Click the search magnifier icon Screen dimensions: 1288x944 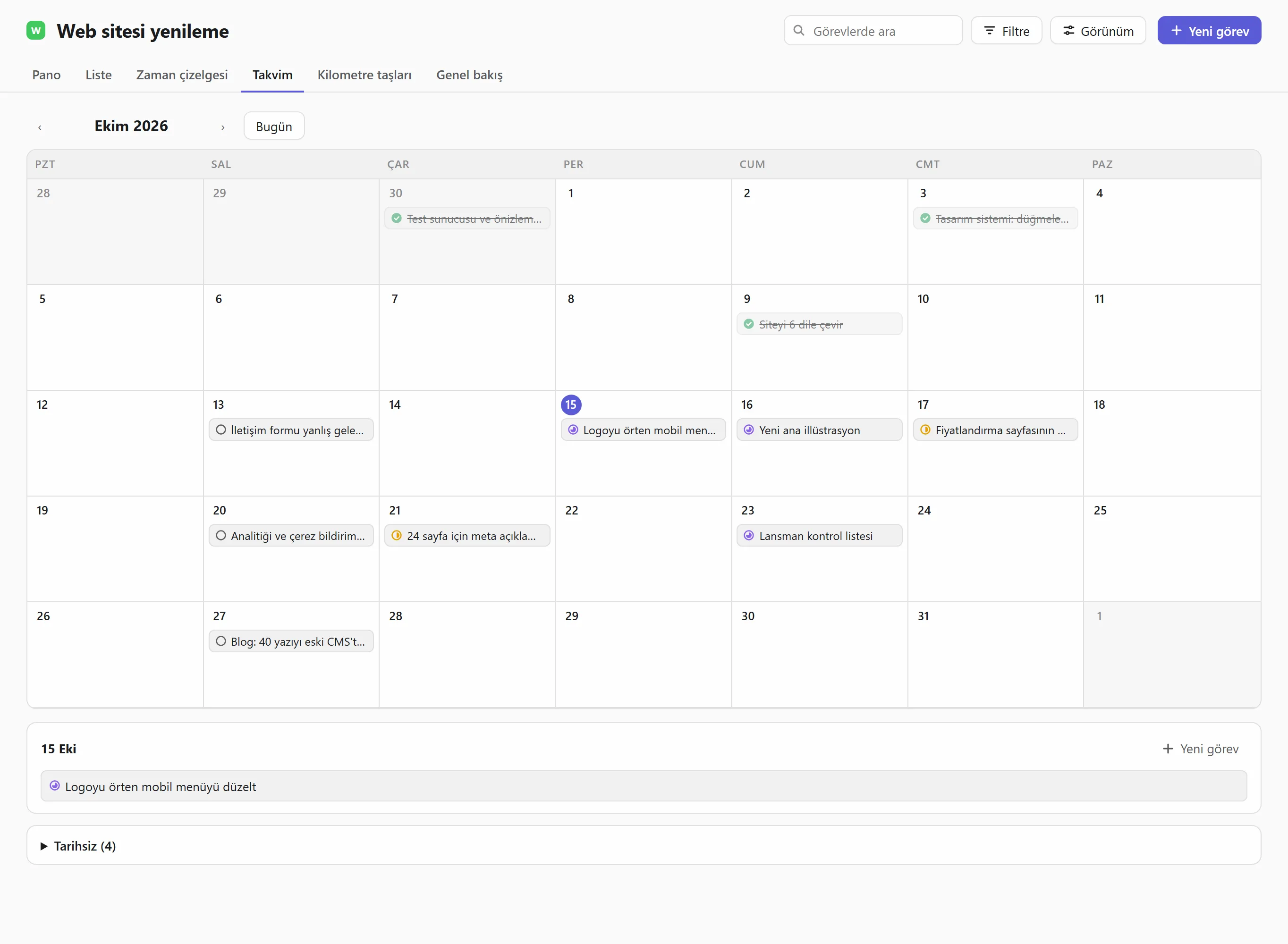(x=799, y=30)
